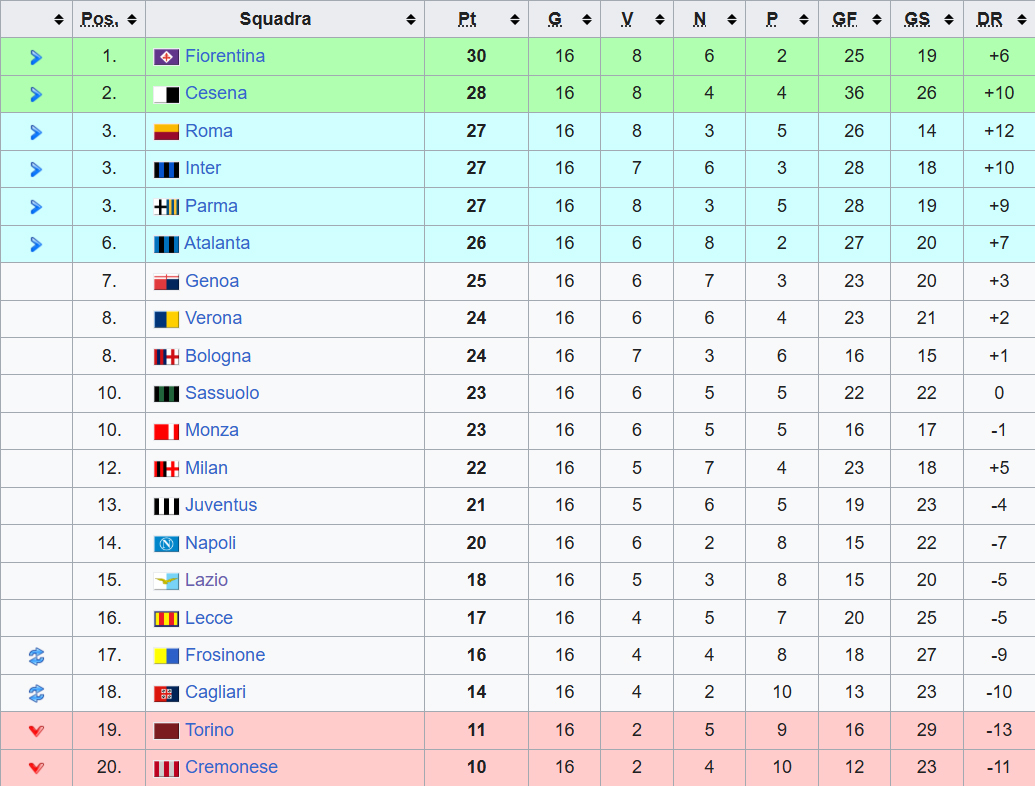
Task: Click the Lazio flag icon
Action: tap(166, 581)
